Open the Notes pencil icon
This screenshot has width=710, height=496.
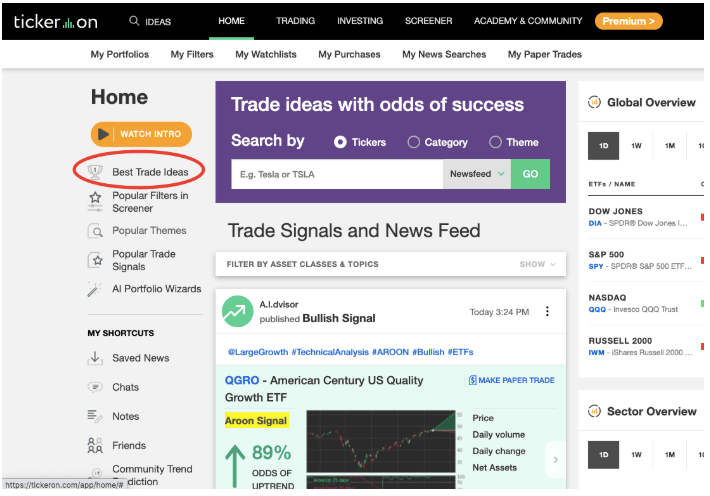click(95, 416)
